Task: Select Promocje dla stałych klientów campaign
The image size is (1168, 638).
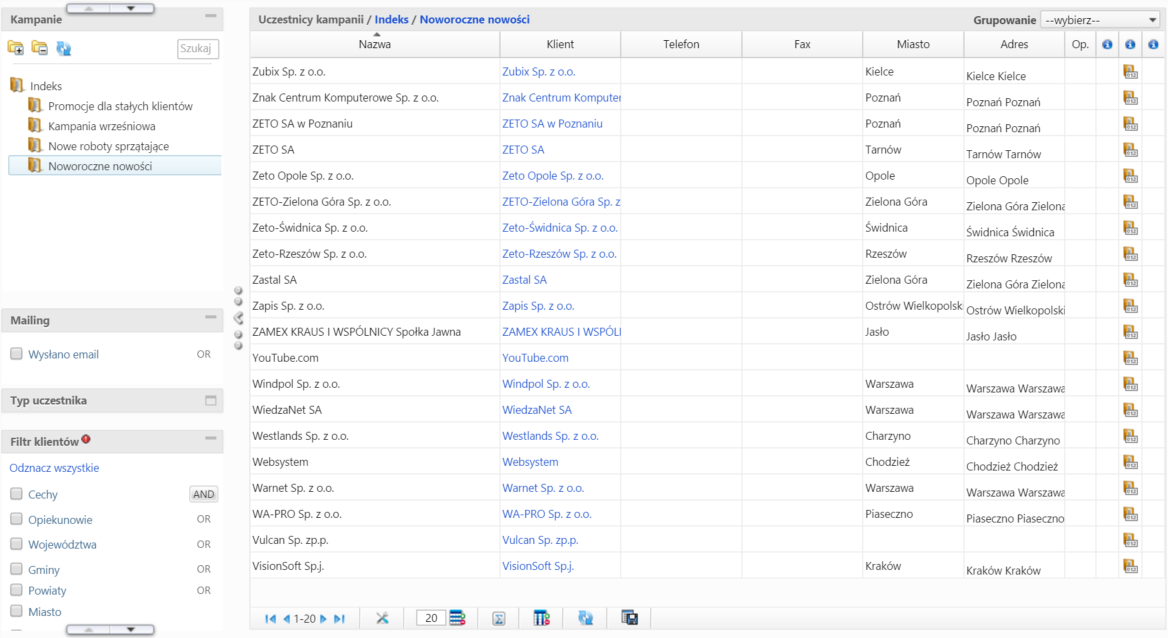Action: (120, 106)
